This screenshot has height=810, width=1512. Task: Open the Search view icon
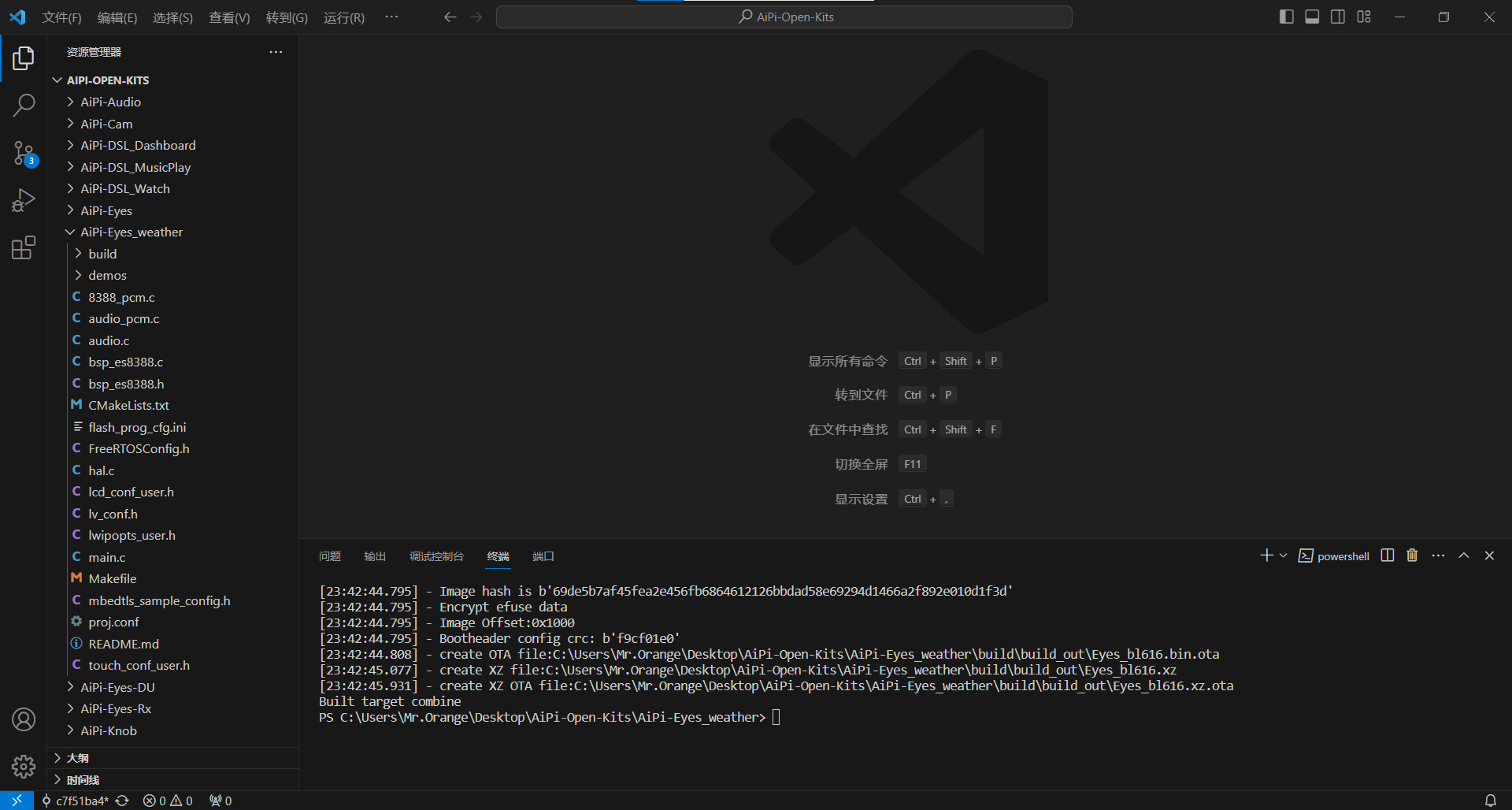coord(24,106)
